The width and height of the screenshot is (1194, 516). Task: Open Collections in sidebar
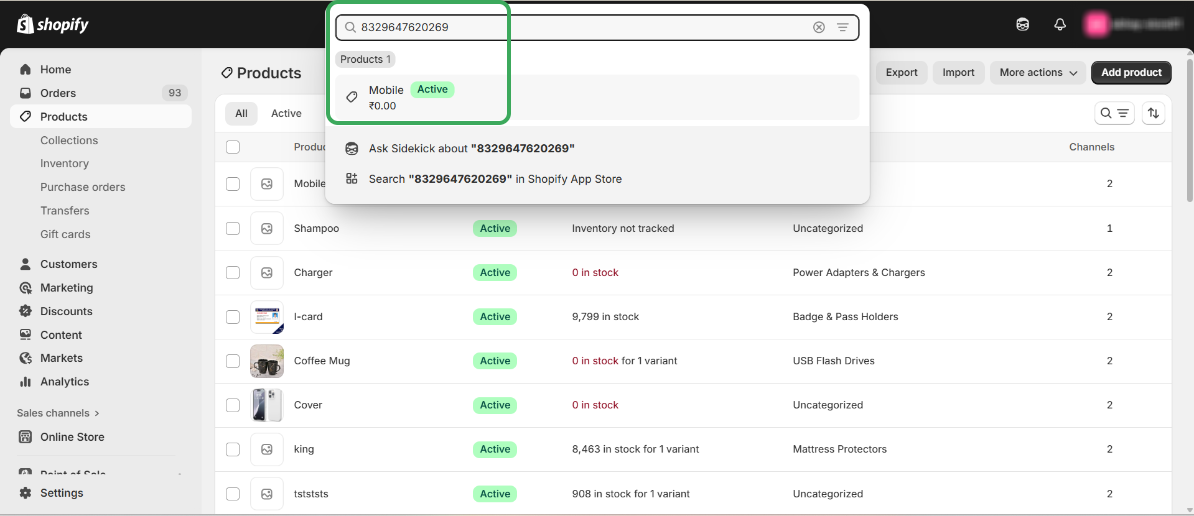(x=69, y=140)
